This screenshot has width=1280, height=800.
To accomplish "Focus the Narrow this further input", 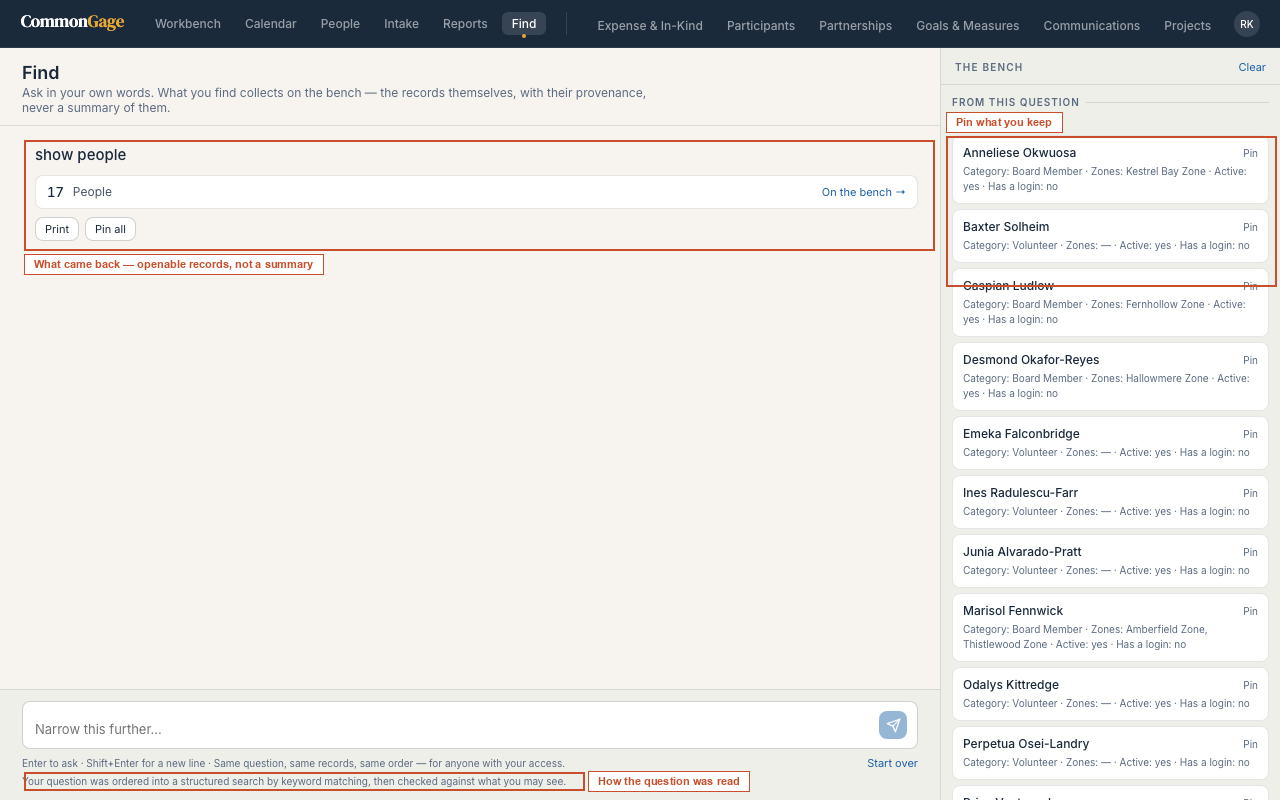I will pyautogui.click(x=450, y=725).
